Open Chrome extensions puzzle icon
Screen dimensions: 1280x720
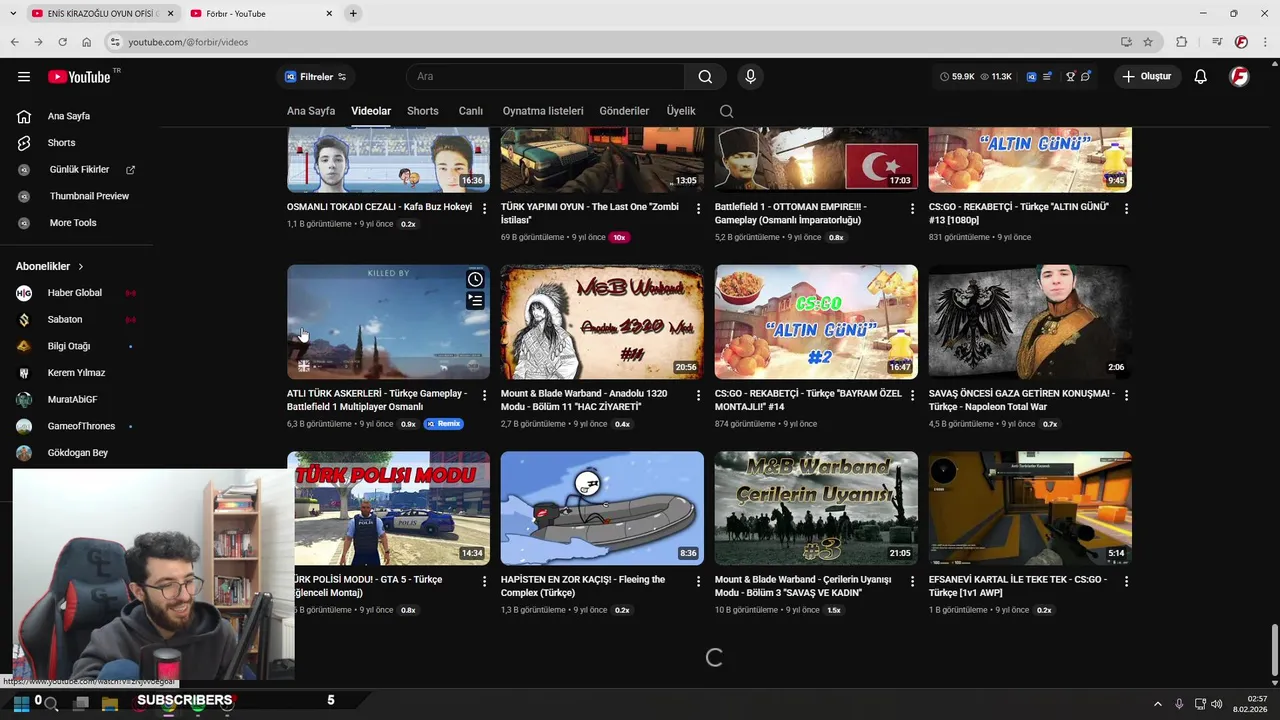click(x=1182, y=42)
